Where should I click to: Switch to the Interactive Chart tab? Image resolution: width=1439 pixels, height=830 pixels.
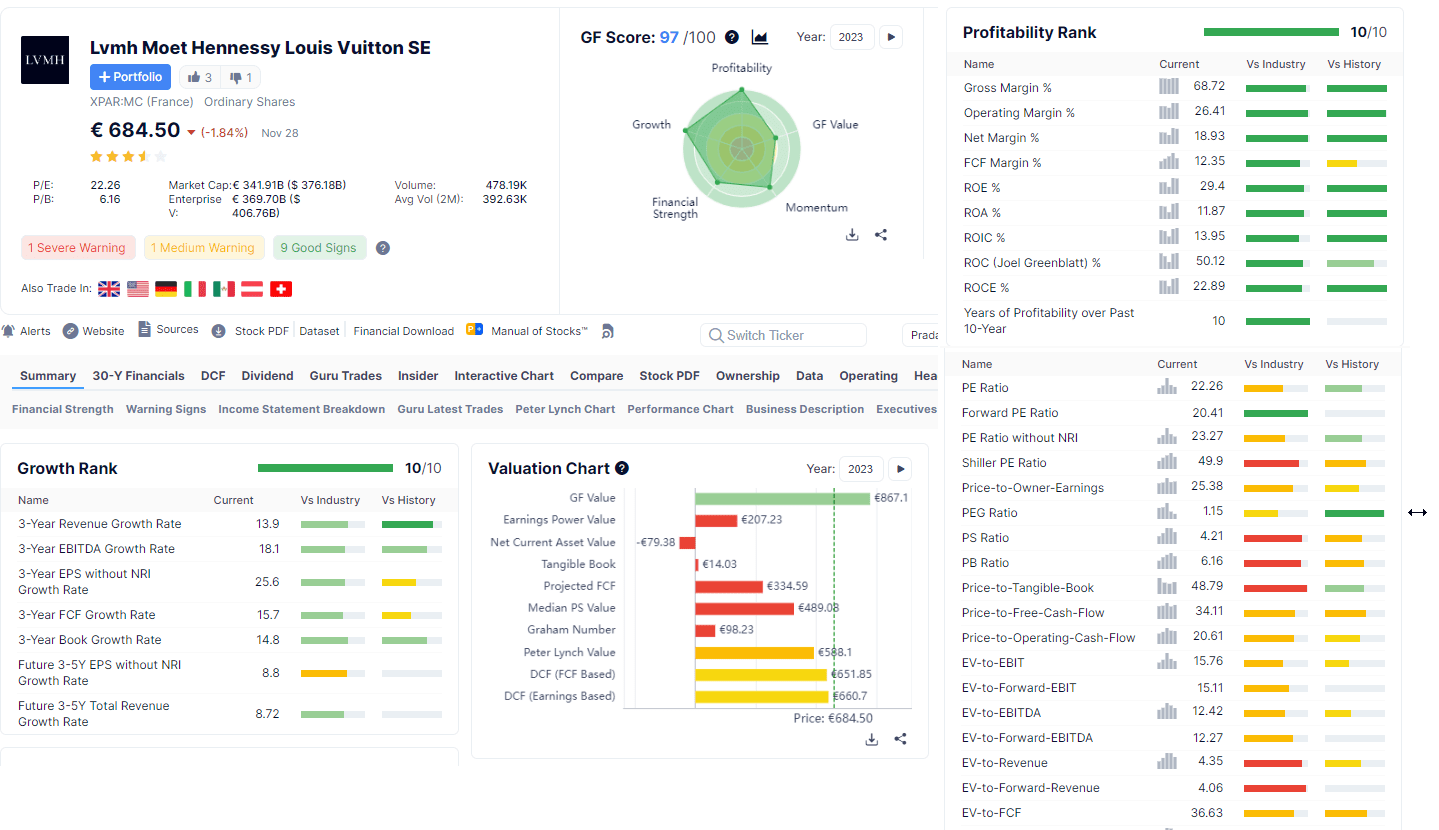point(504,376)
